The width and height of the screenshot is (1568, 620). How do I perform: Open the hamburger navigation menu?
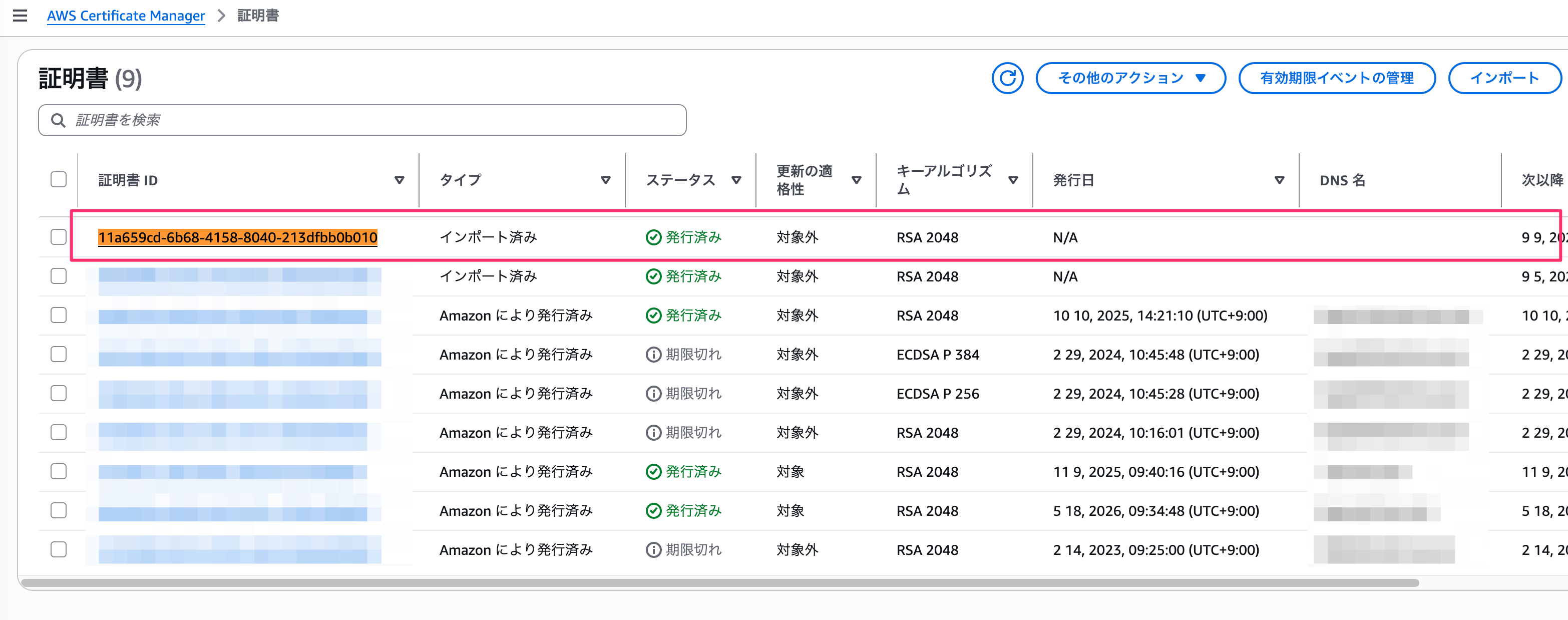coord(20,16)
